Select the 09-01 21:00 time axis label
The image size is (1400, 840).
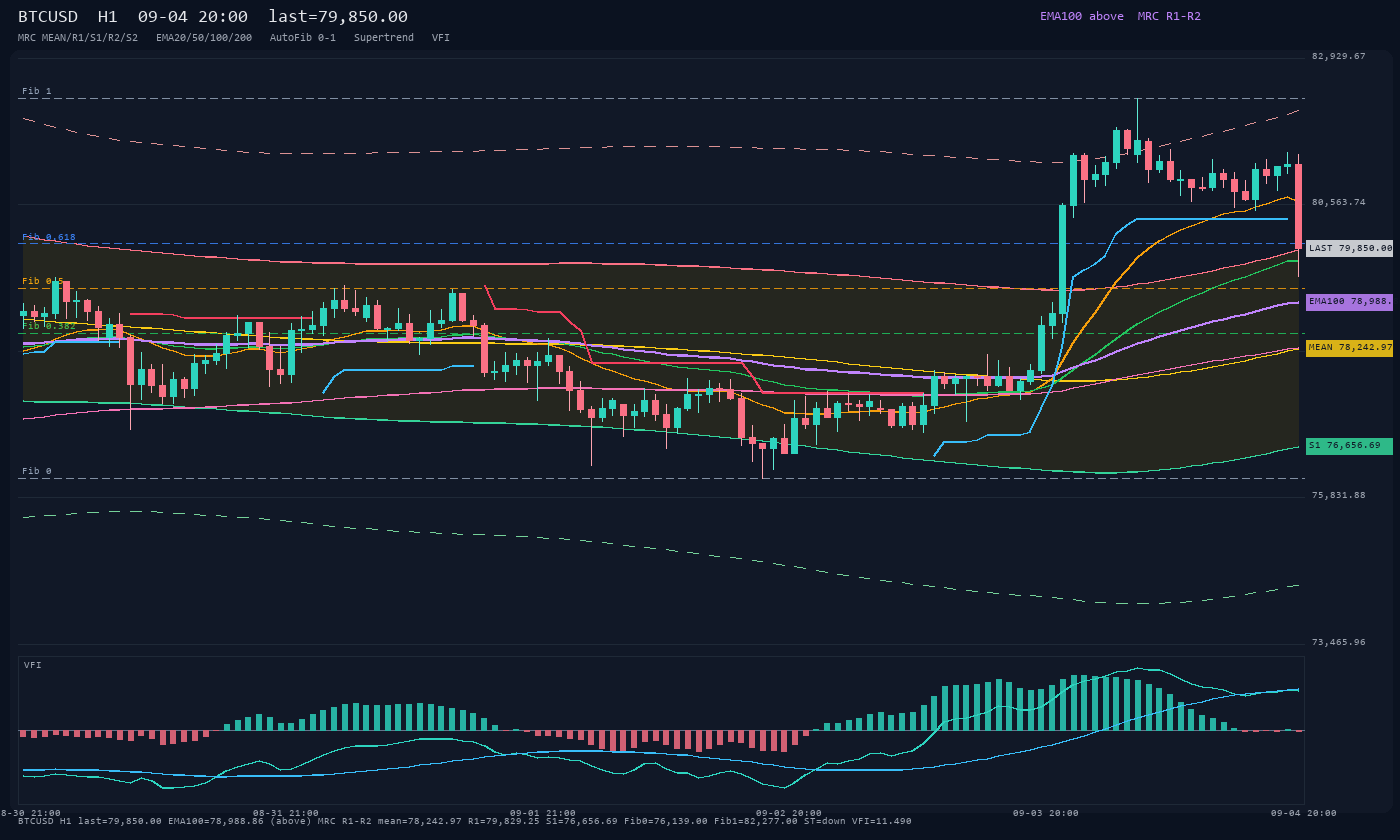click(x=543, y=813)
